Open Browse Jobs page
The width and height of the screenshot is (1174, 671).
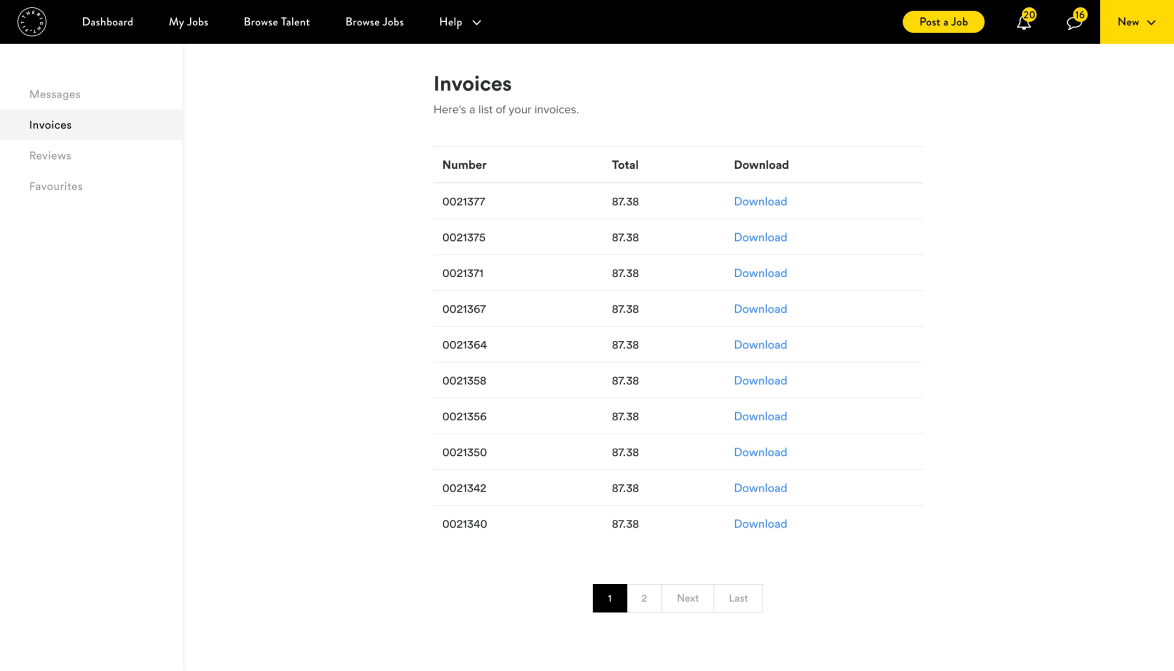pos(374,22)
